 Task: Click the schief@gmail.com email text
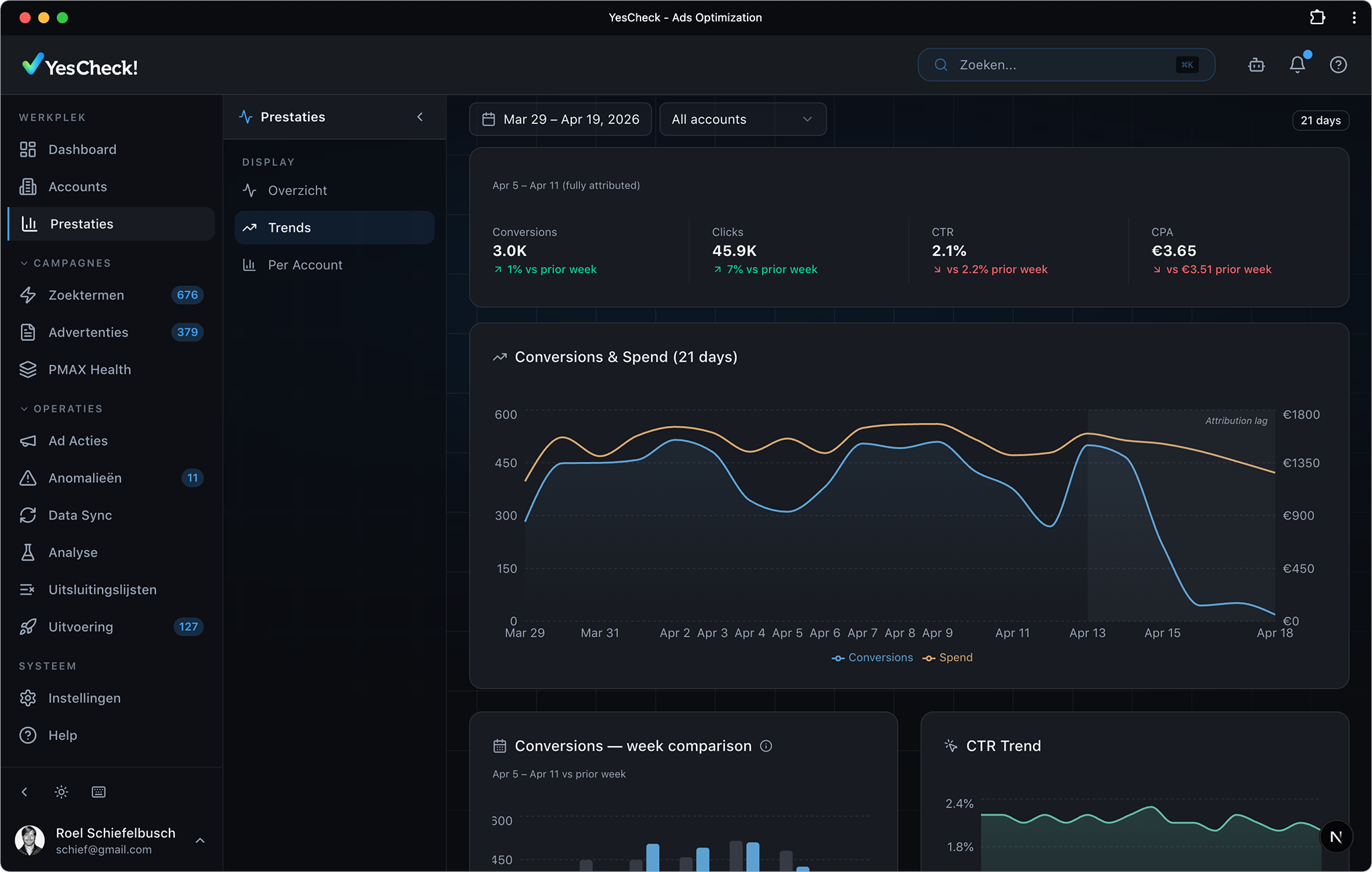(104, 850)
